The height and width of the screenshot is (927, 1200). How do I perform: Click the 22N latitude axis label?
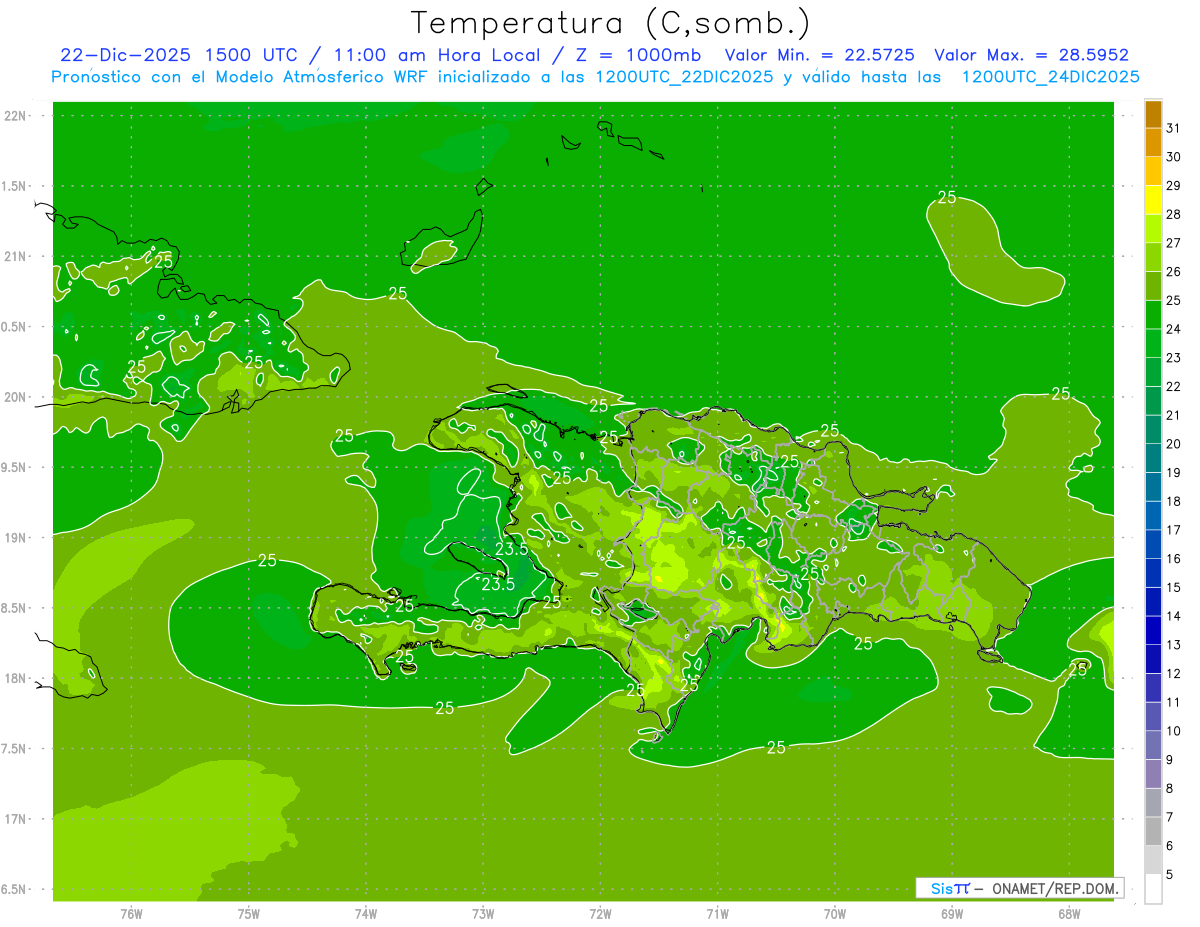coord(15,116)
